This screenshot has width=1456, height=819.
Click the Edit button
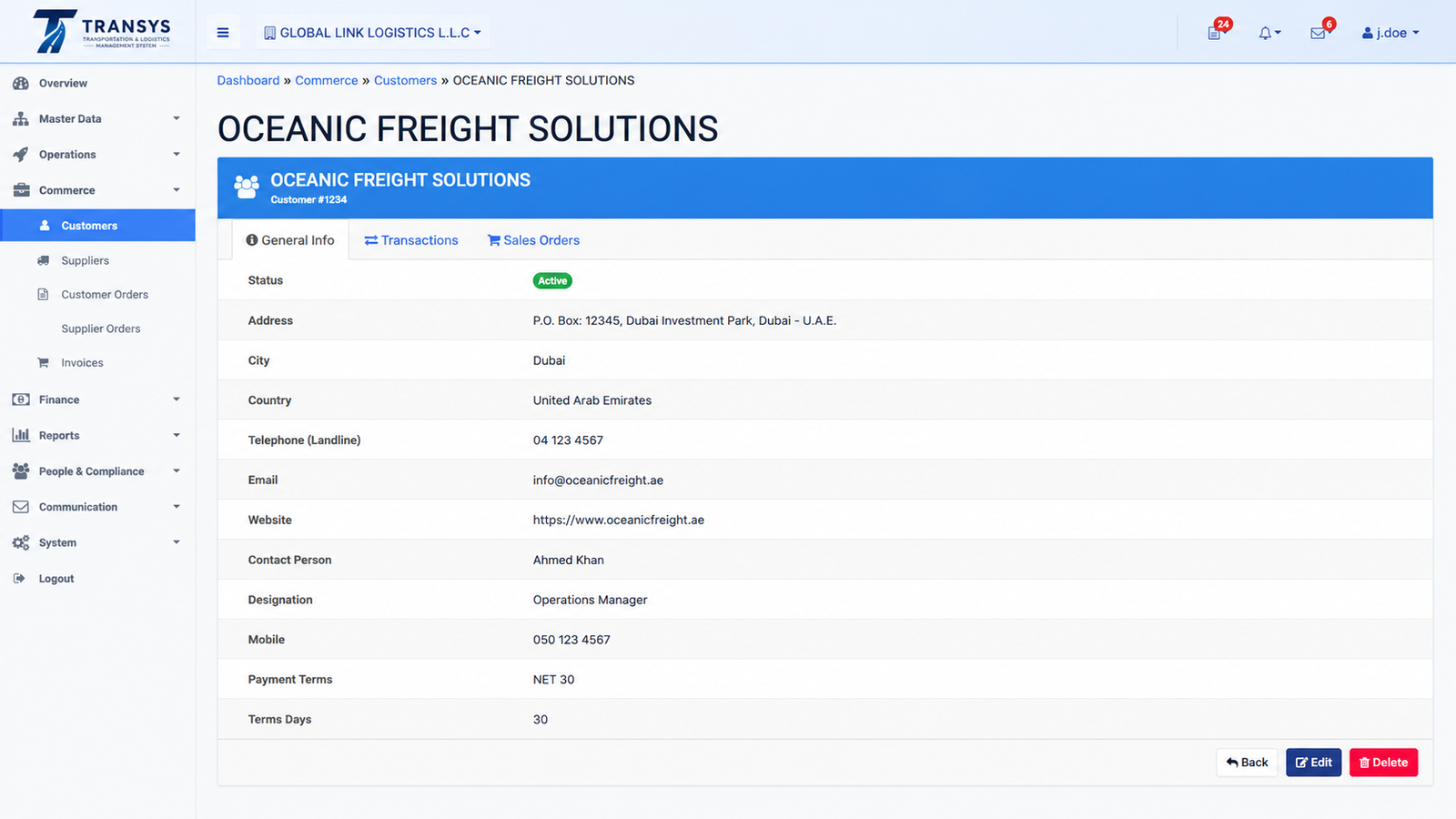pyautogui.click(x=1314, y=763)
